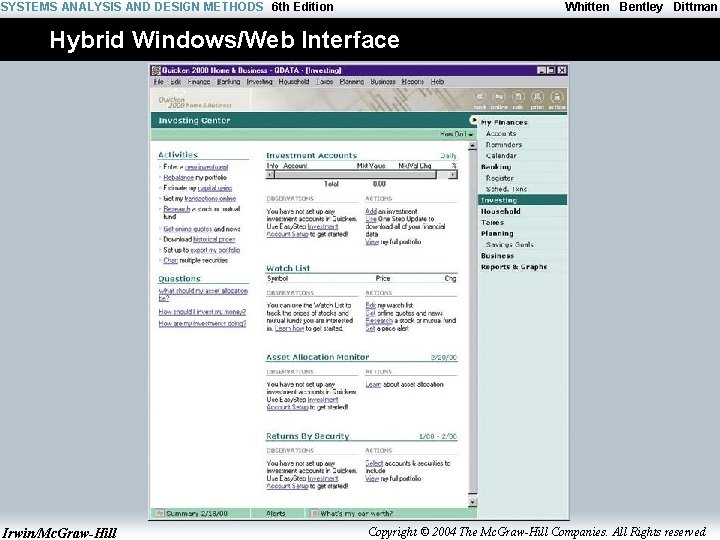The image size is (720, 540).
Task: Click Set a price alert link
Action: [x=370, y=329]
